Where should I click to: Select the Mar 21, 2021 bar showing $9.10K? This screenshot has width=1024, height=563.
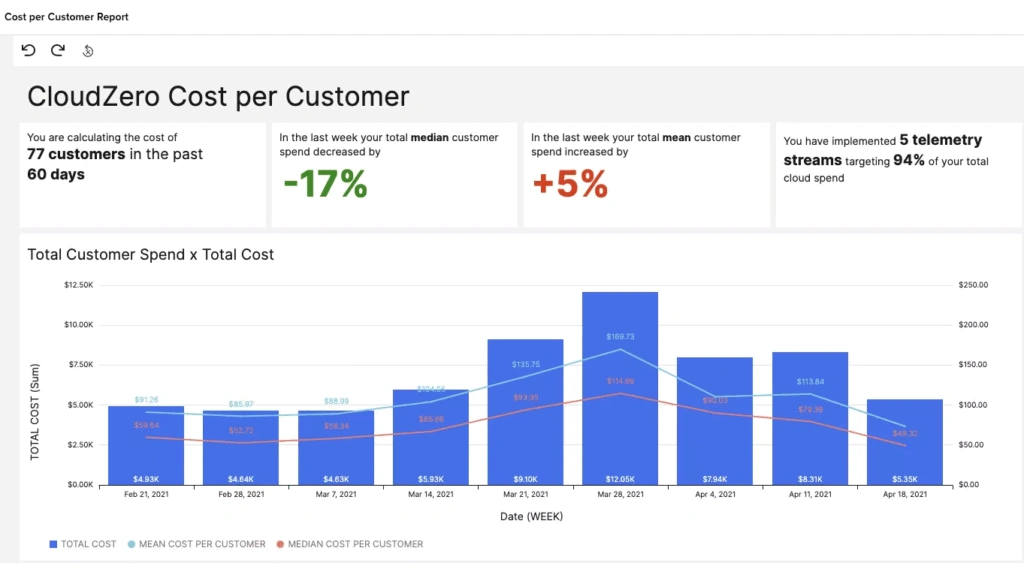(x=525, y=420)
